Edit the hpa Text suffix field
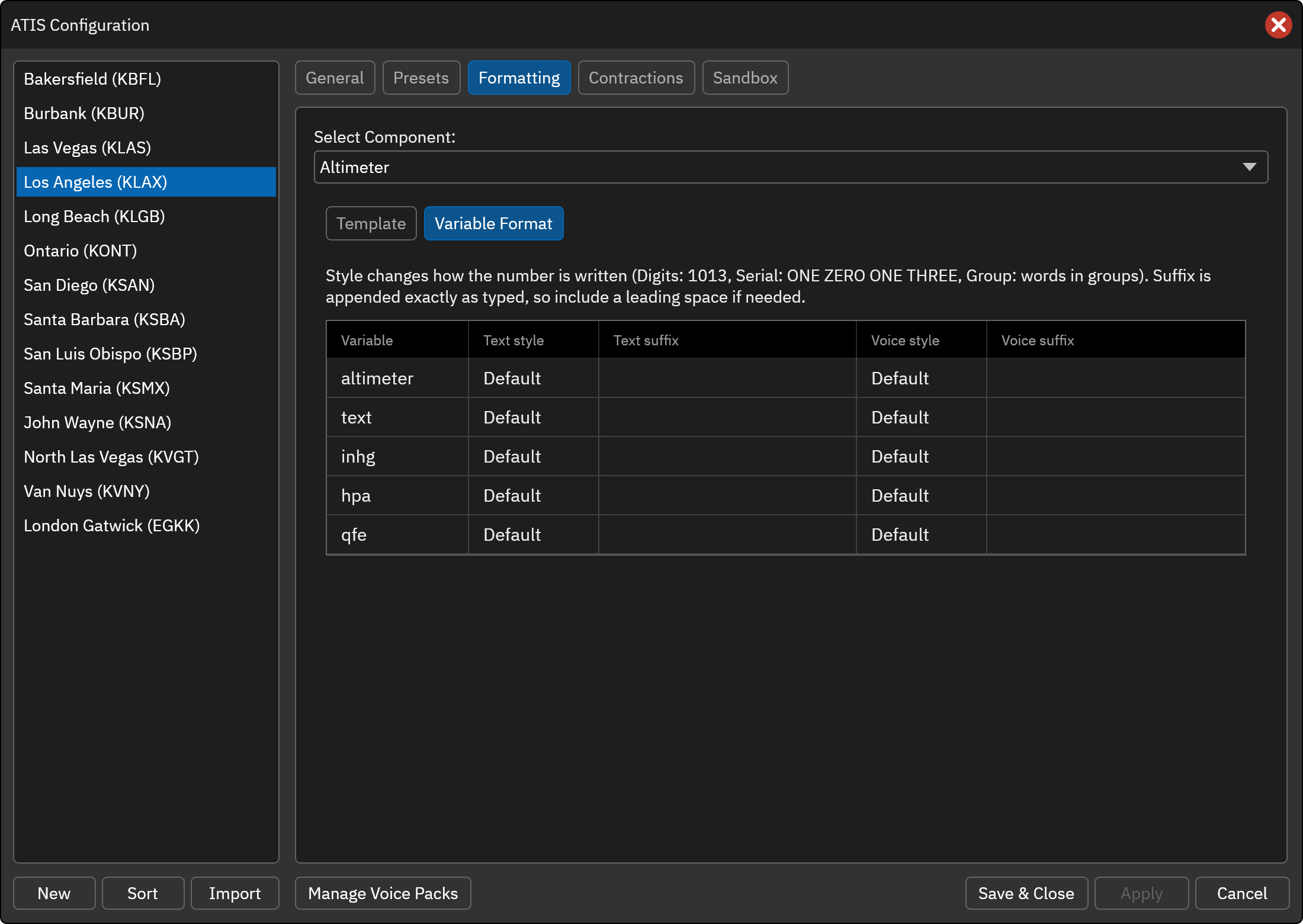1303x924 pixels. [727, 495]
